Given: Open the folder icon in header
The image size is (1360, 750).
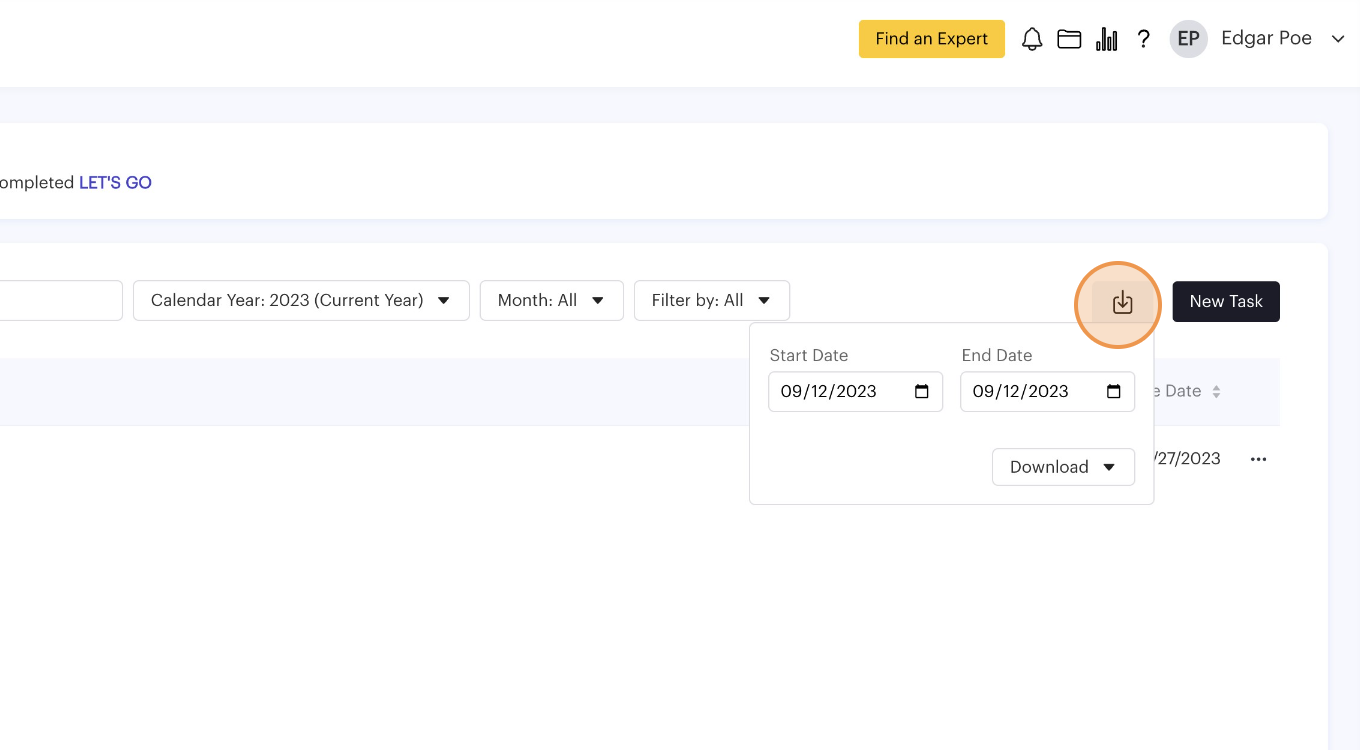Looking at the screenshot, I should 1069,39.
